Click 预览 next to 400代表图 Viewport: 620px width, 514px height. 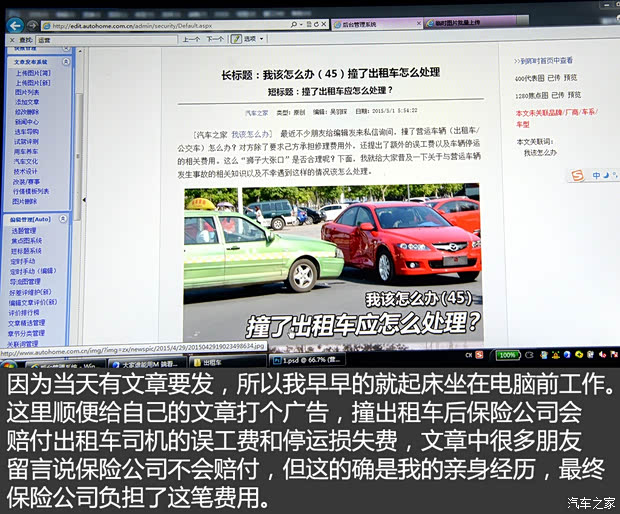[571, 77]
